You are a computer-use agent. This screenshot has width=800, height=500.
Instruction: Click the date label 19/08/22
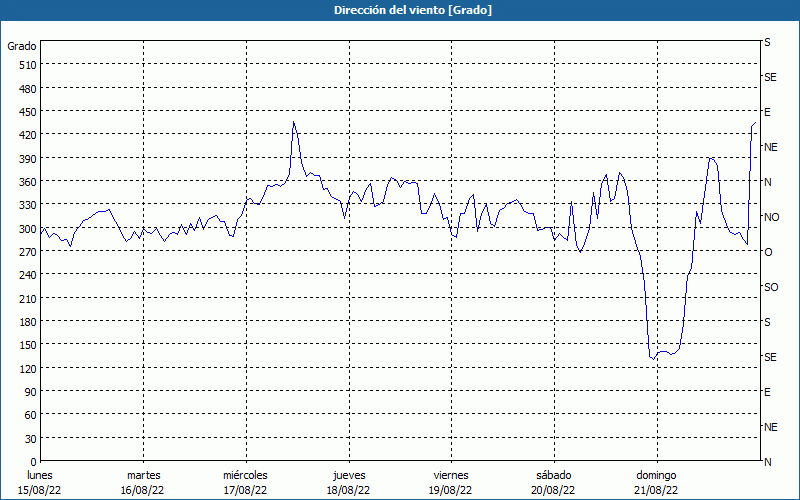(451, 490)
